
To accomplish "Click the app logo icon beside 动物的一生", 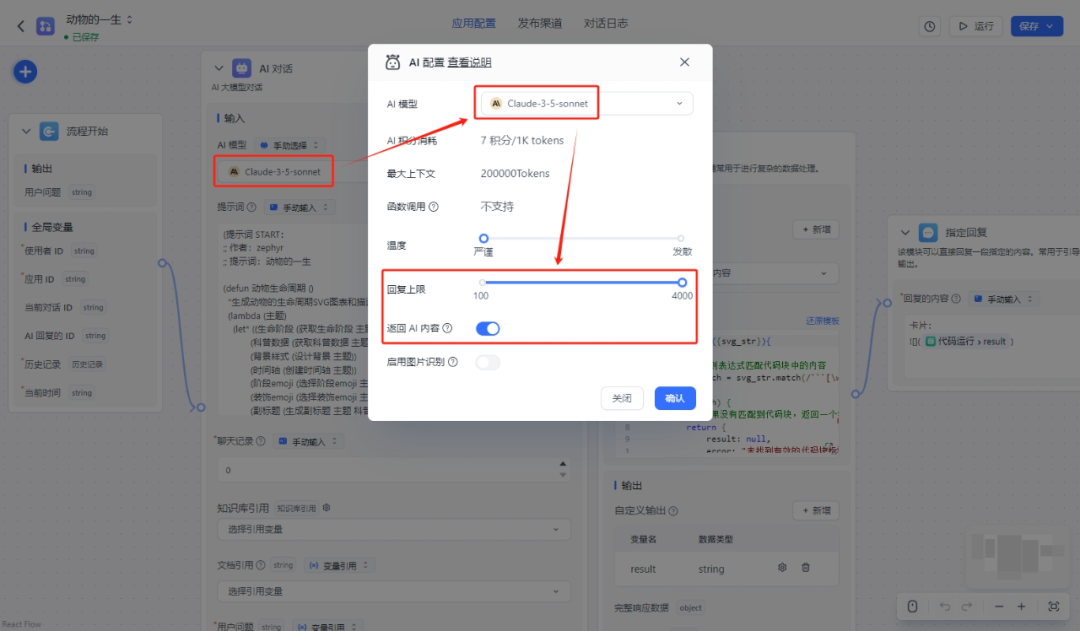I will pyautogui.click(x=45, y=26).
